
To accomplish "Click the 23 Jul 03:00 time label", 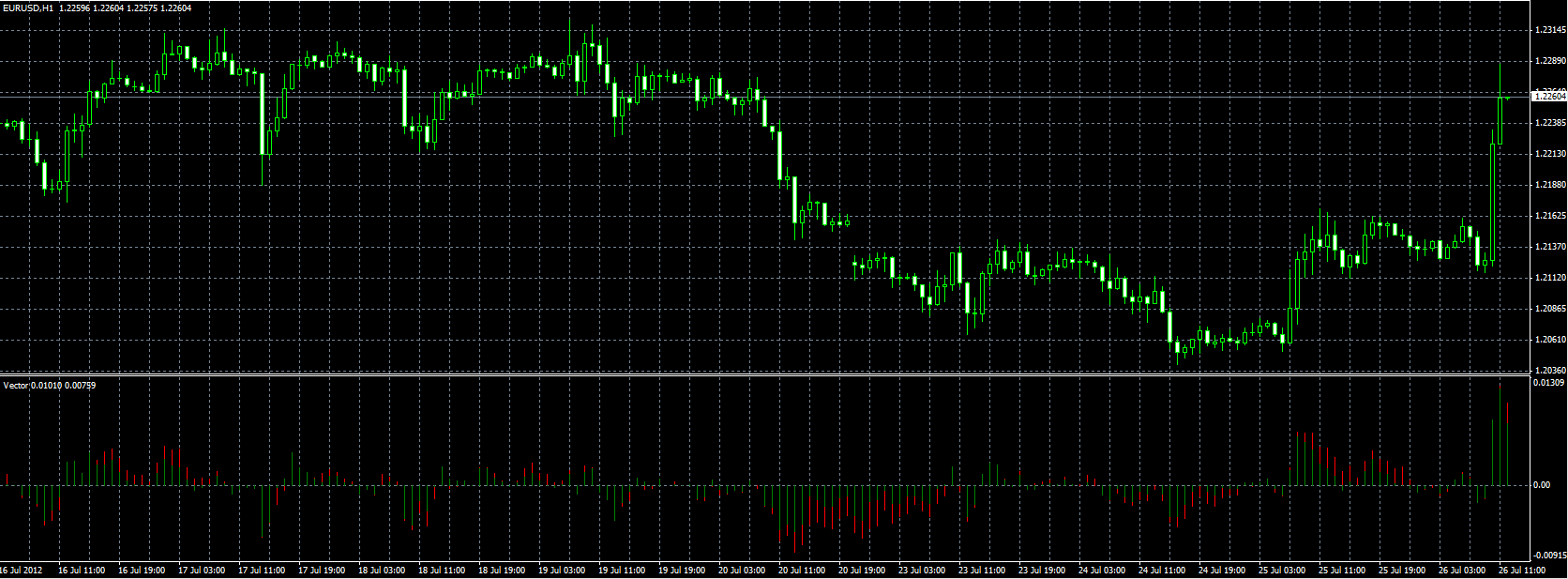I will pyautogui.click(x=922, y=570).
